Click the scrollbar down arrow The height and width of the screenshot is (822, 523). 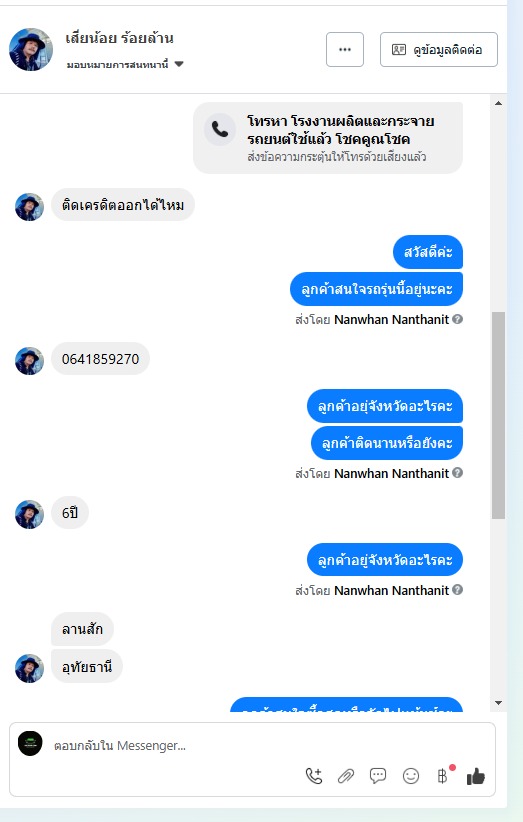pos(498,703)
